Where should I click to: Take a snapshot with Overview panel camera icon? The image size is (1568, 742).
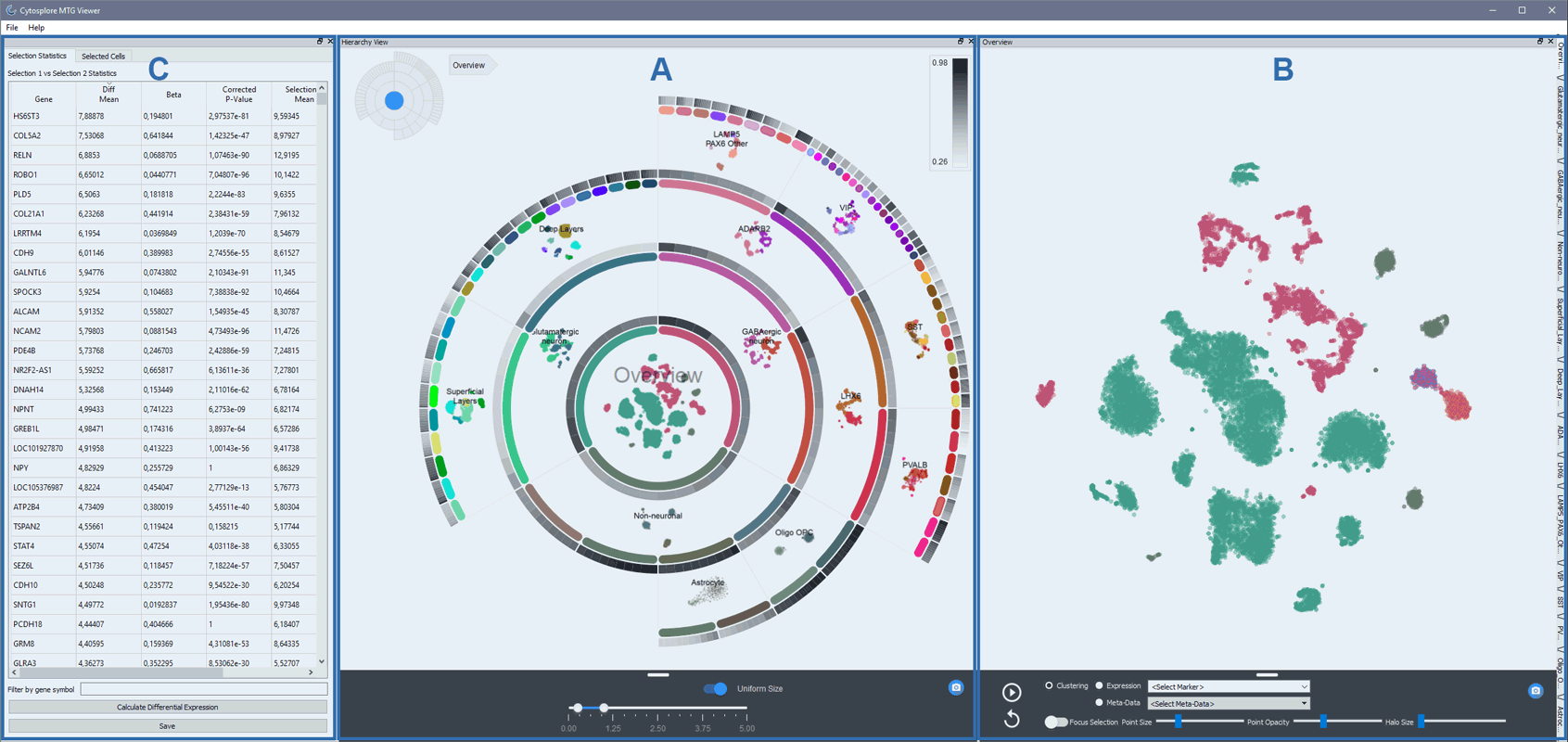(1536, 691)
